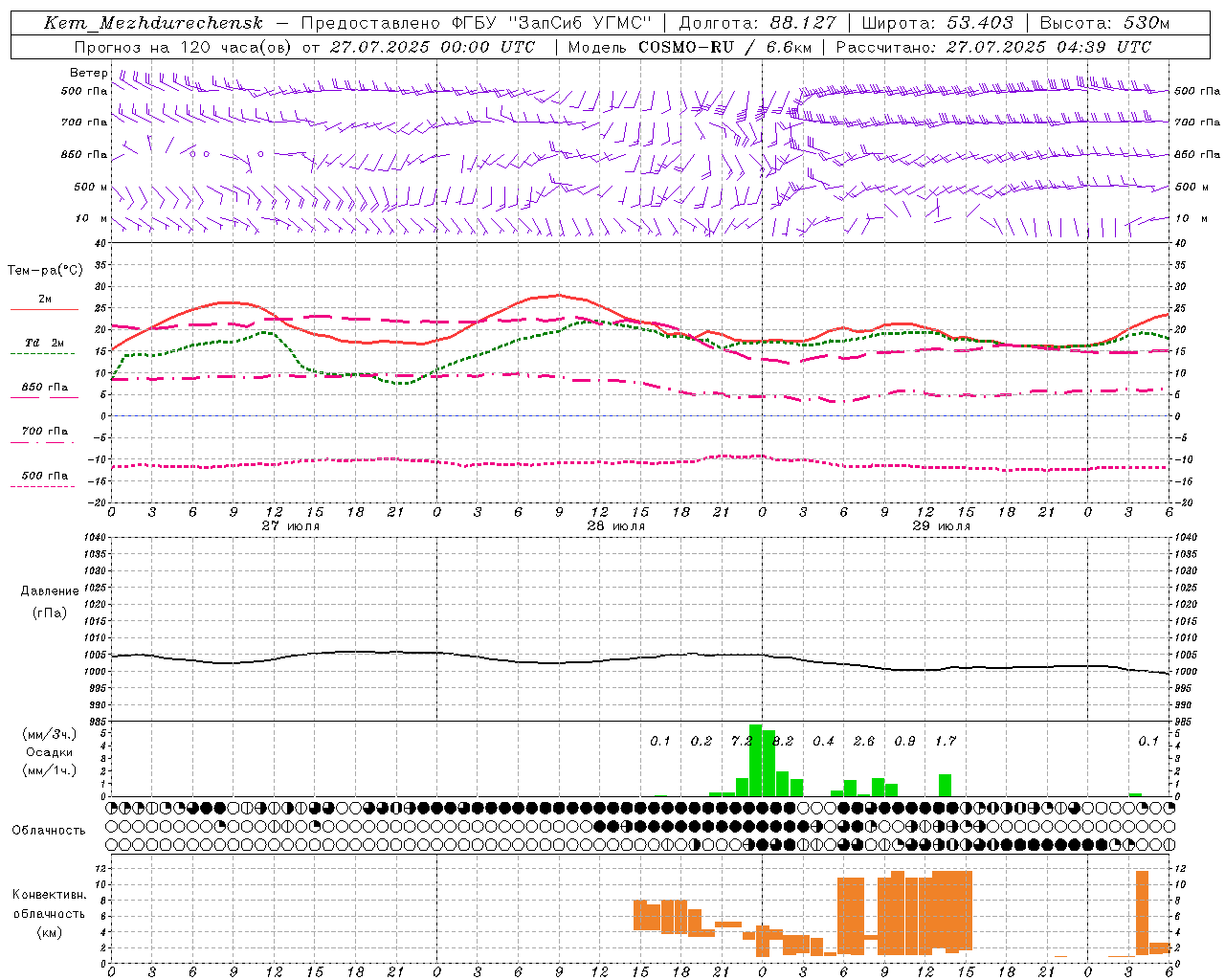This screenshot has height=980, width=1225.
Task: Click the "29 июля" date label
Action: (x=942, y=525)
